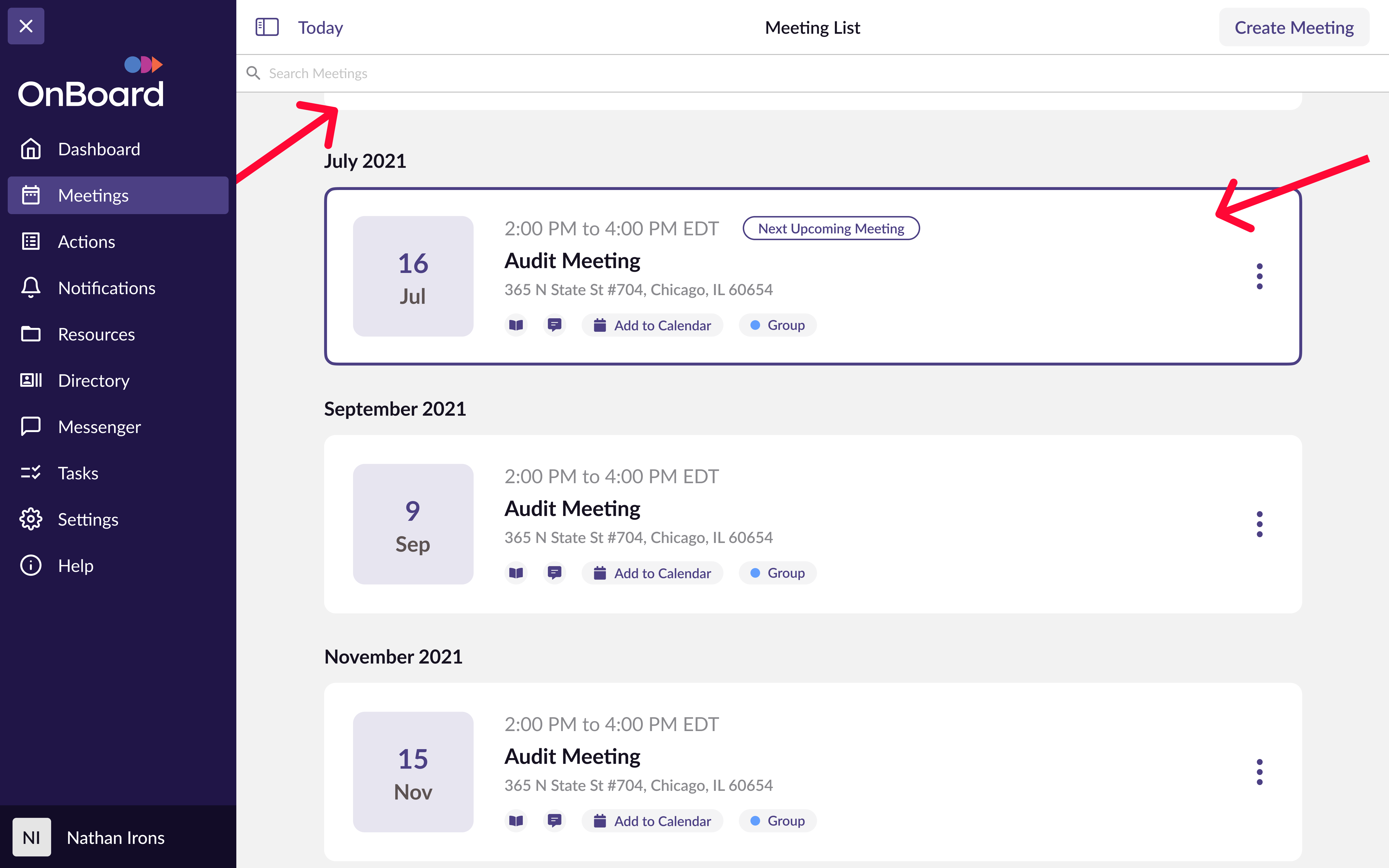Open the book icon for the 15 Nov meeting

pyautogui.click(x=516, y=821)
